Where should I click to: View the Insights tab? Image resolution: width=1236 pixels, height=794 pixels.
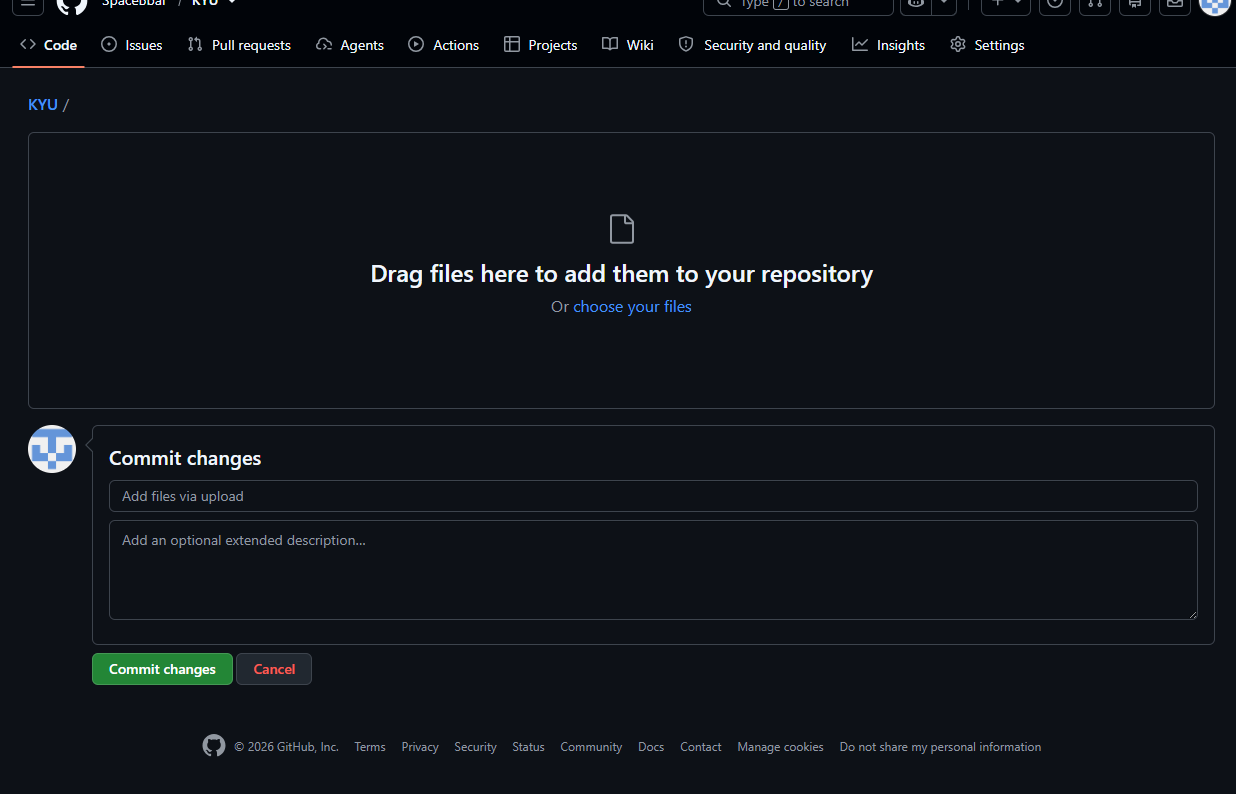pyautogui.click(x=889, y=45)
